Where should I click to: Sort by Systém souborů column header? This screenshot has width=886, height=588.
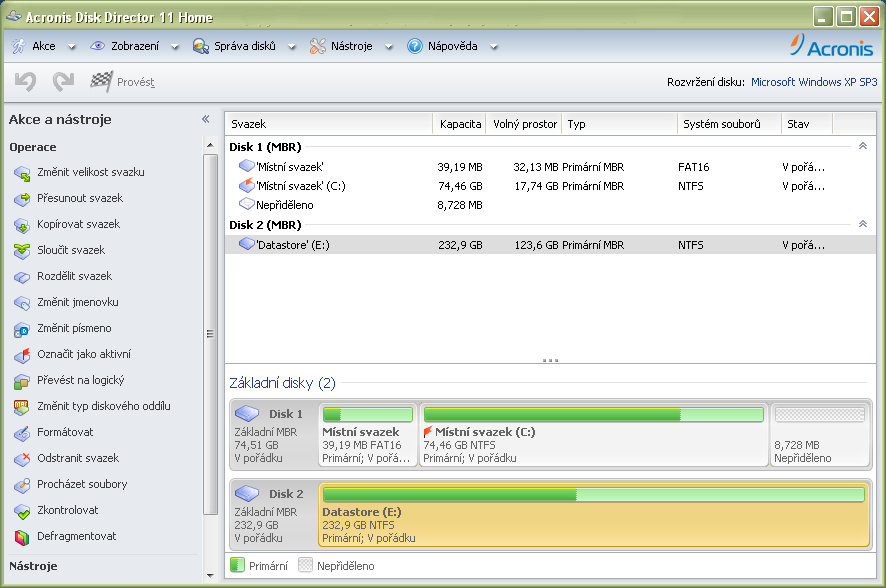click(729, 124)
